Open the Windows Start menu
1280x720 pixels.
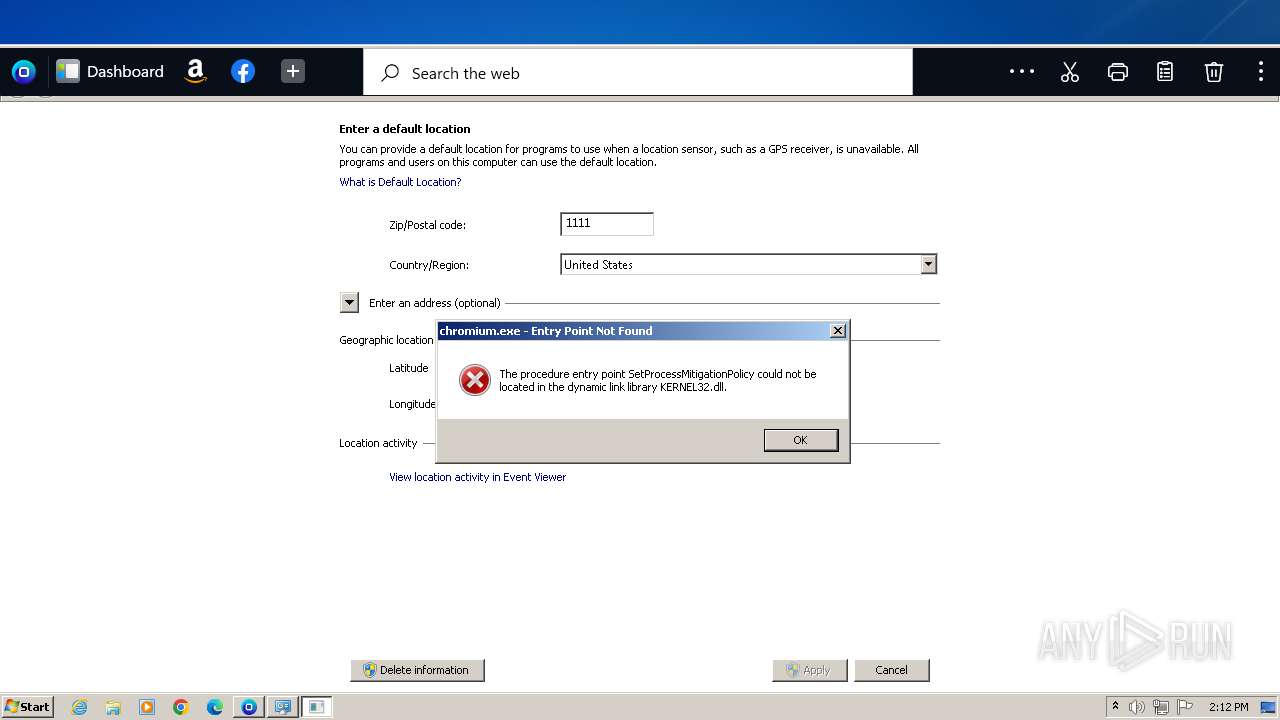28,707
